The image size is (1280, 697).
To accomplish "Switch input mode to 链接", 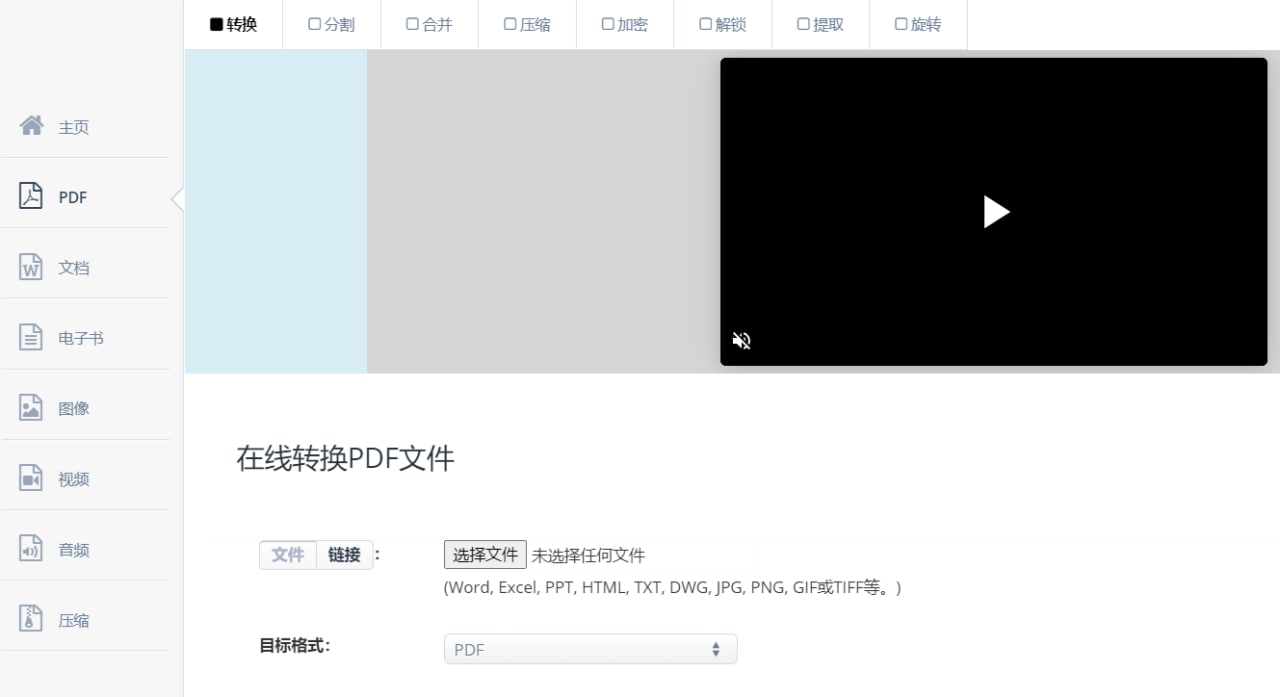I will pos(344,555).
